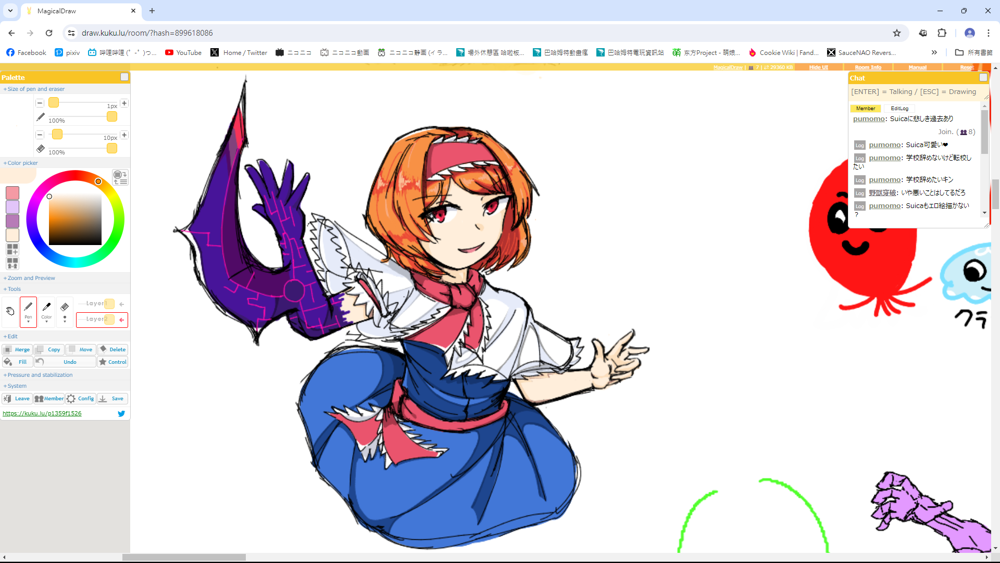The width and height of the screenshot is (1000, 563).
Task: Click the Fill bucket button
Action: point(17,362)
